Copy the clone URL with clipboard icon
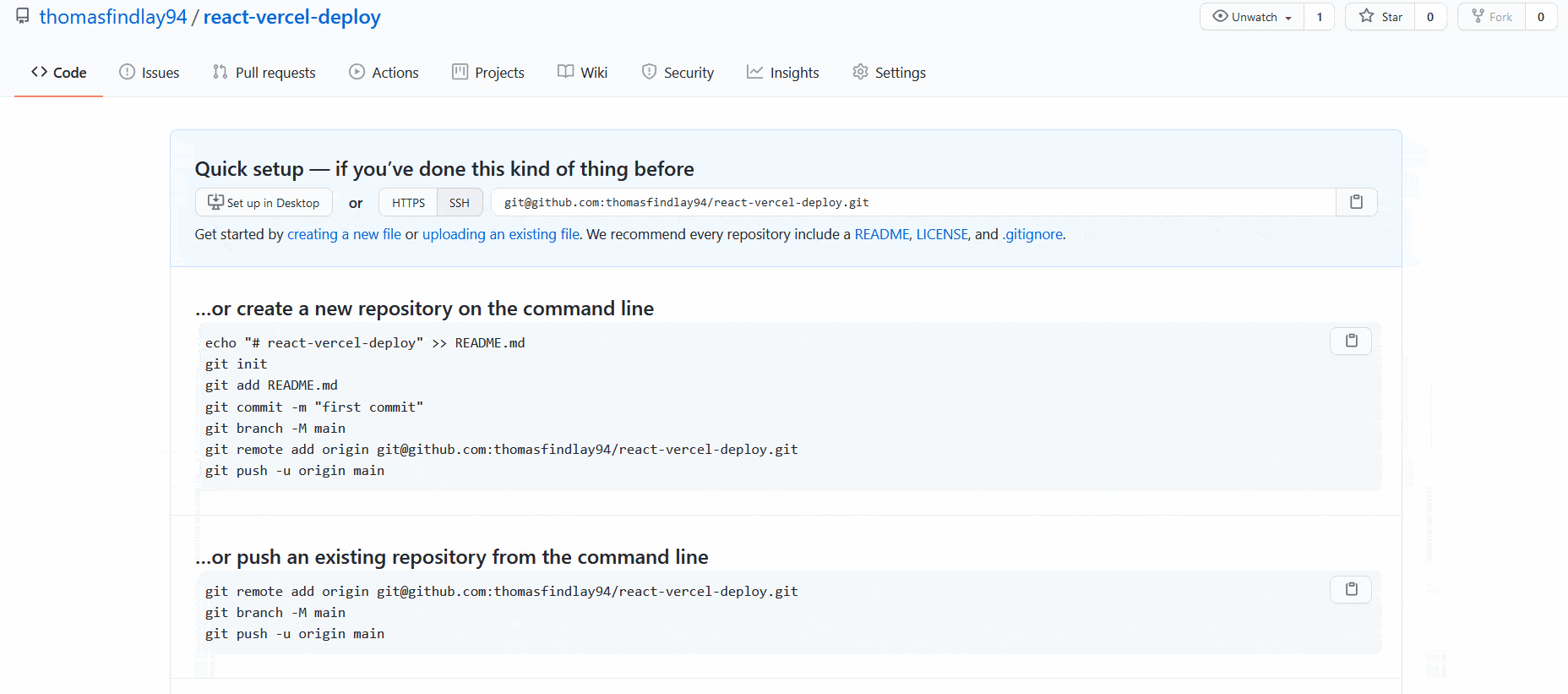Screen dimensions: 1568x694 (x=1357, y=203)
